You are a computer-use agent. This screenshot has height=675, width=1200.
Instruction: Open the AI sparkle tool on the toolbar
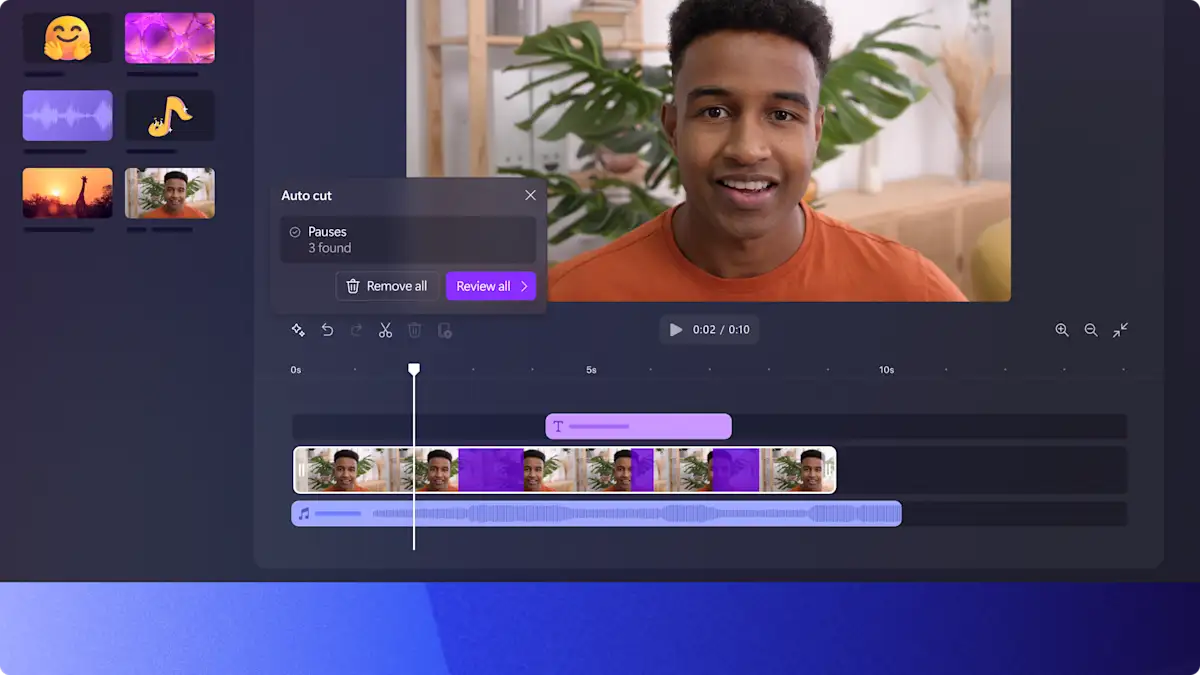point(297,330)
